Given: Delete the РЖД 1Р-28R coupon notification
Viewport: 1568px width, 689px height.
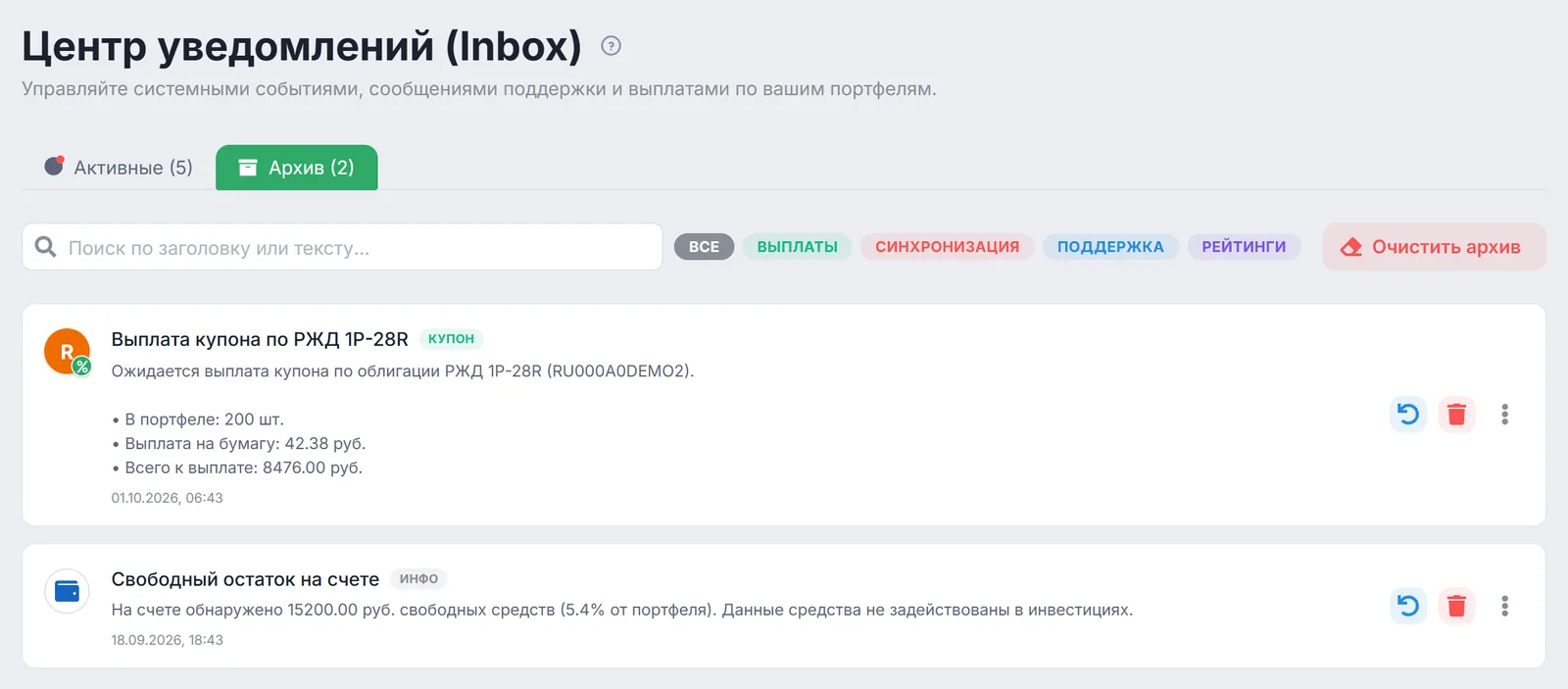Looking at the screenshot, I should click(x=1456, y=415).
